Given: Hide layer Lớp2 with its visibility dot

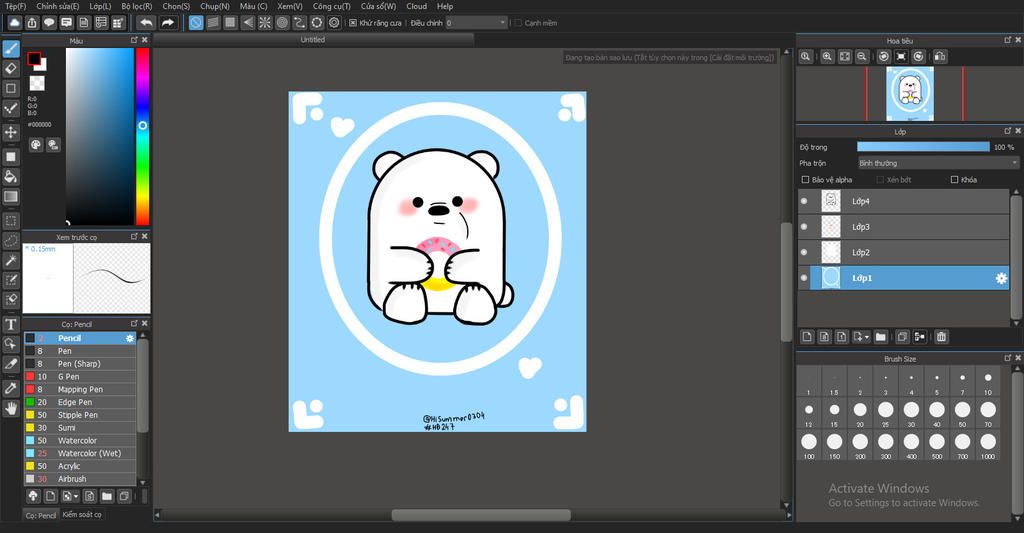Looking at the screenshot, I should click(804, 252).
